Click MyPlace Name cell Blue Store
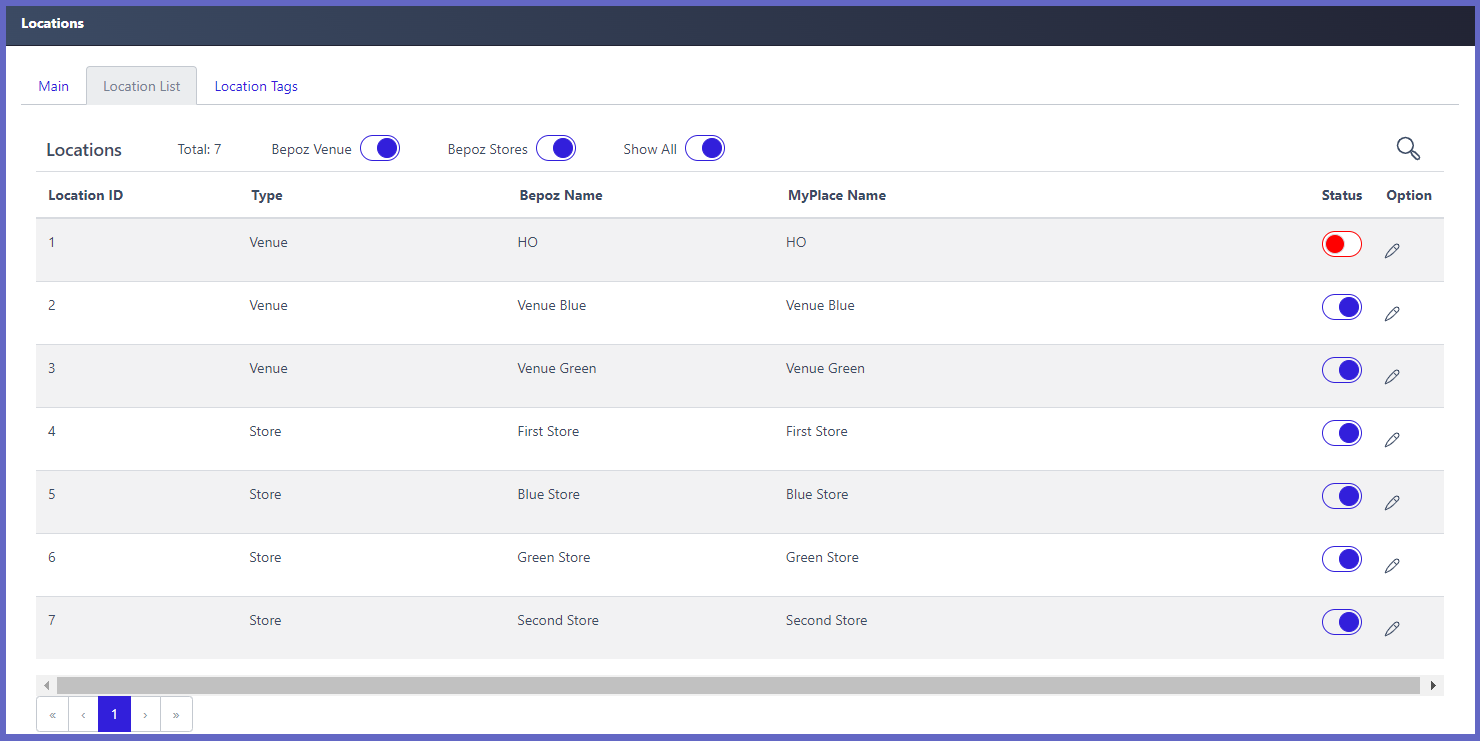Viewport: 1480px width, 741px height. point(817,494)
